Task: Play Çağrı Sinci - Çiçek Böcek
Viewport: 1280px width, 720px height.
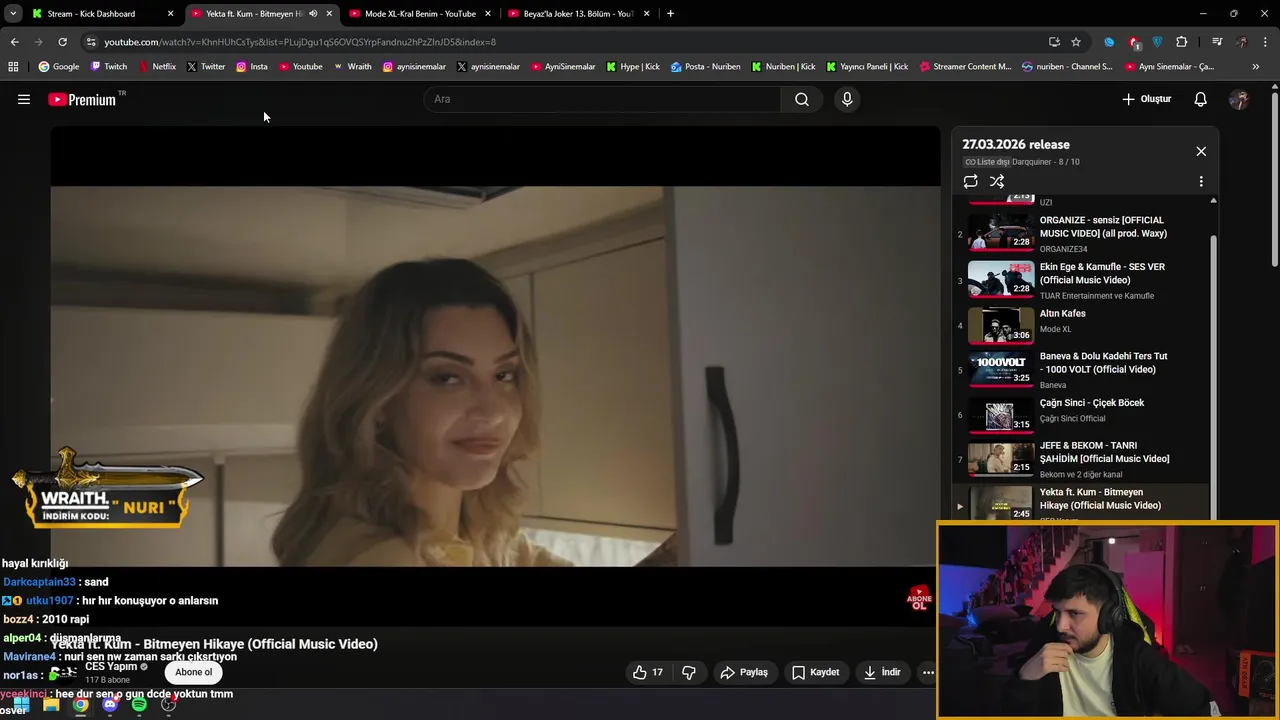Action: (1080, 415)
